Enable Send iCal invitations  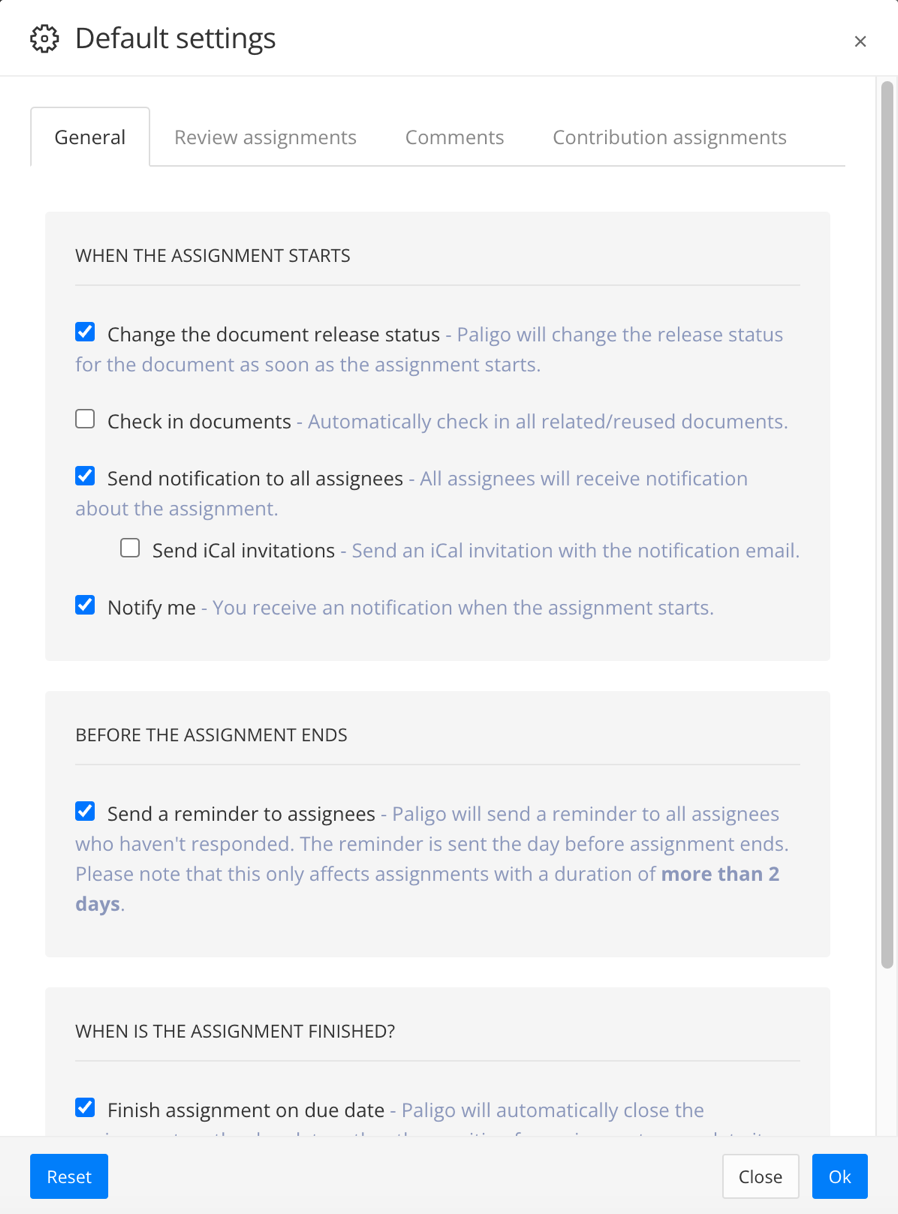click(130, 547)
